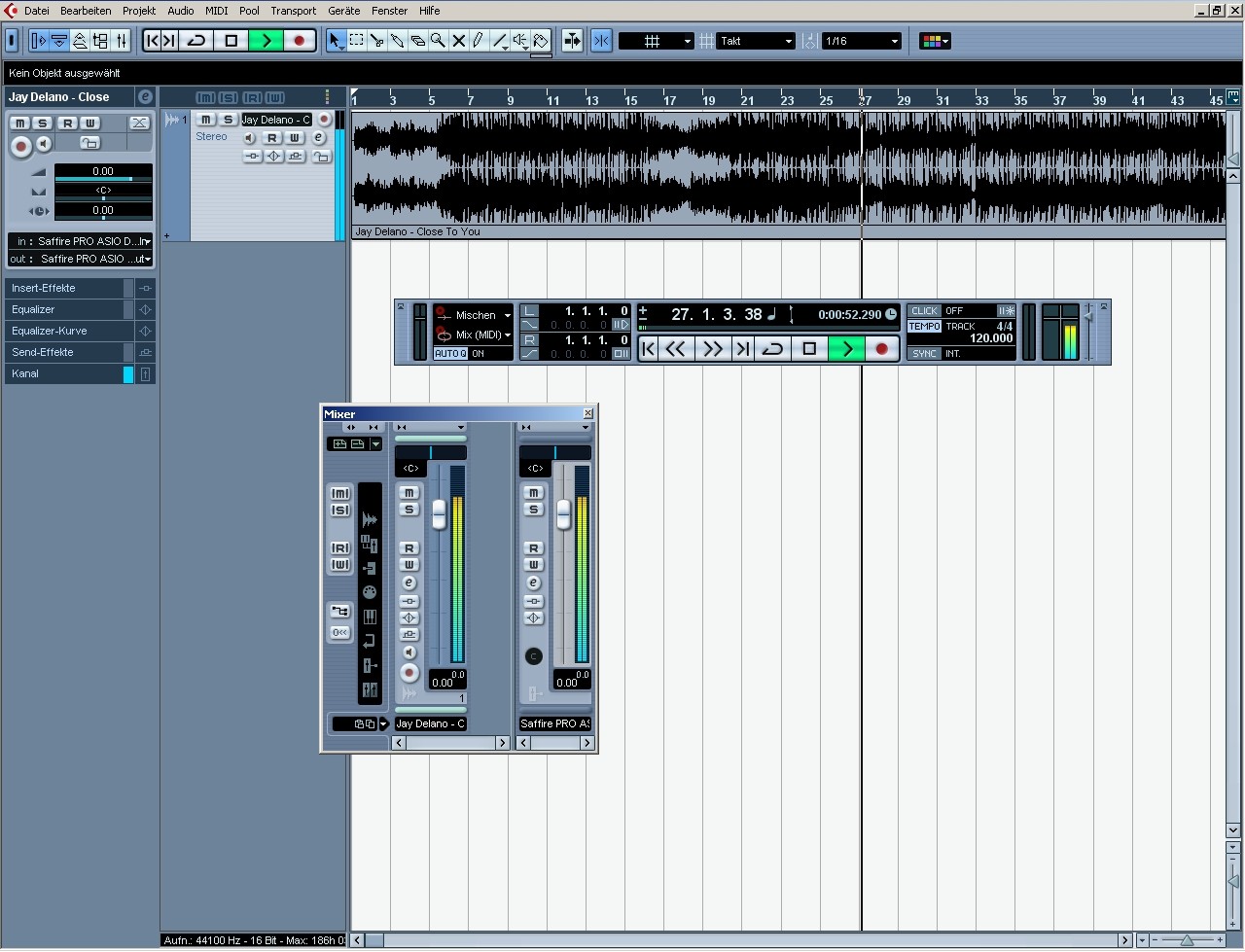Edit channel settings via Inspector 'e' icon

point(145,97)
